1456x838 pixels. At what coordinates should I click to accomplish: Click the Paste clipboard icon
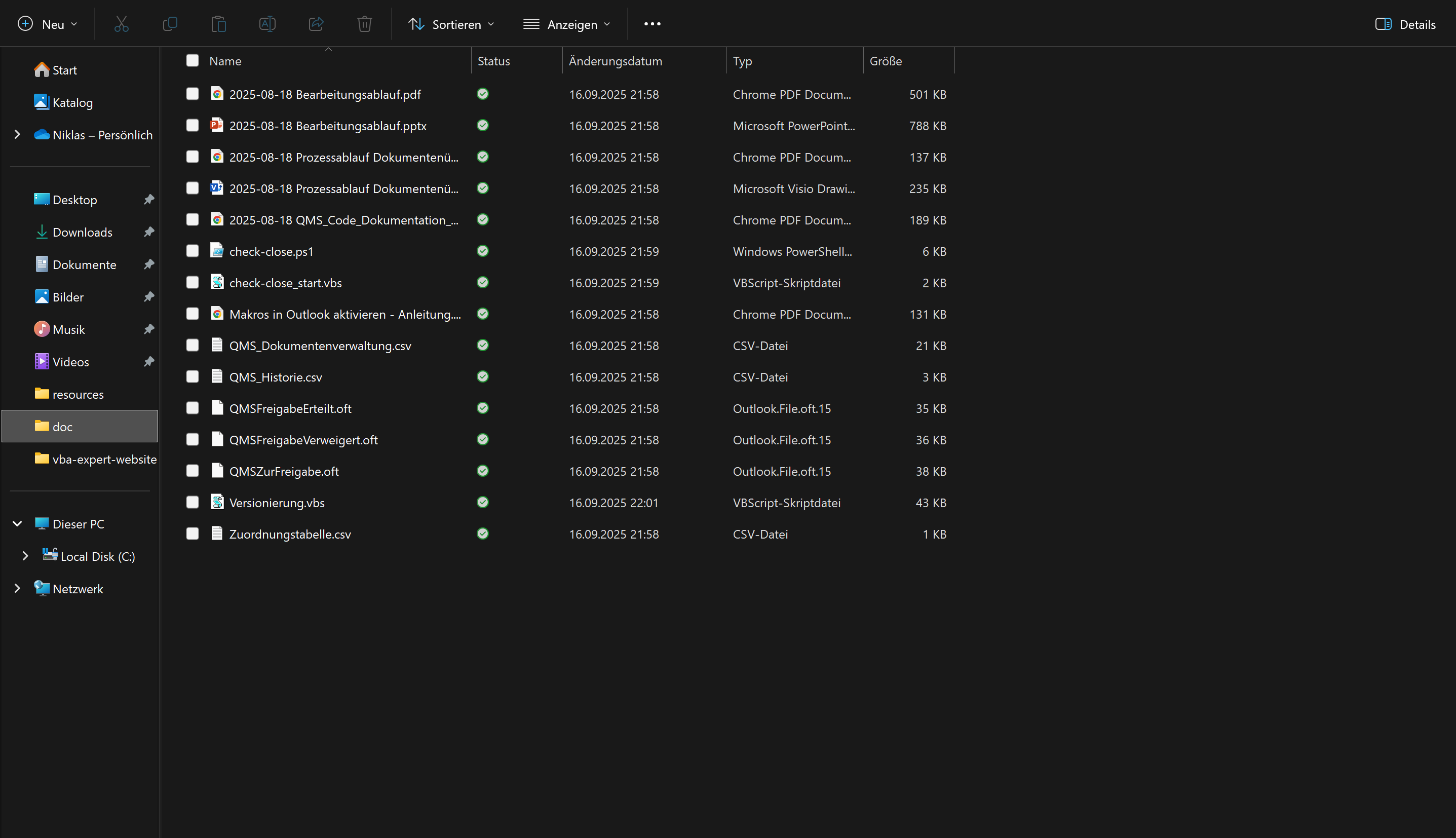[219, 24]
